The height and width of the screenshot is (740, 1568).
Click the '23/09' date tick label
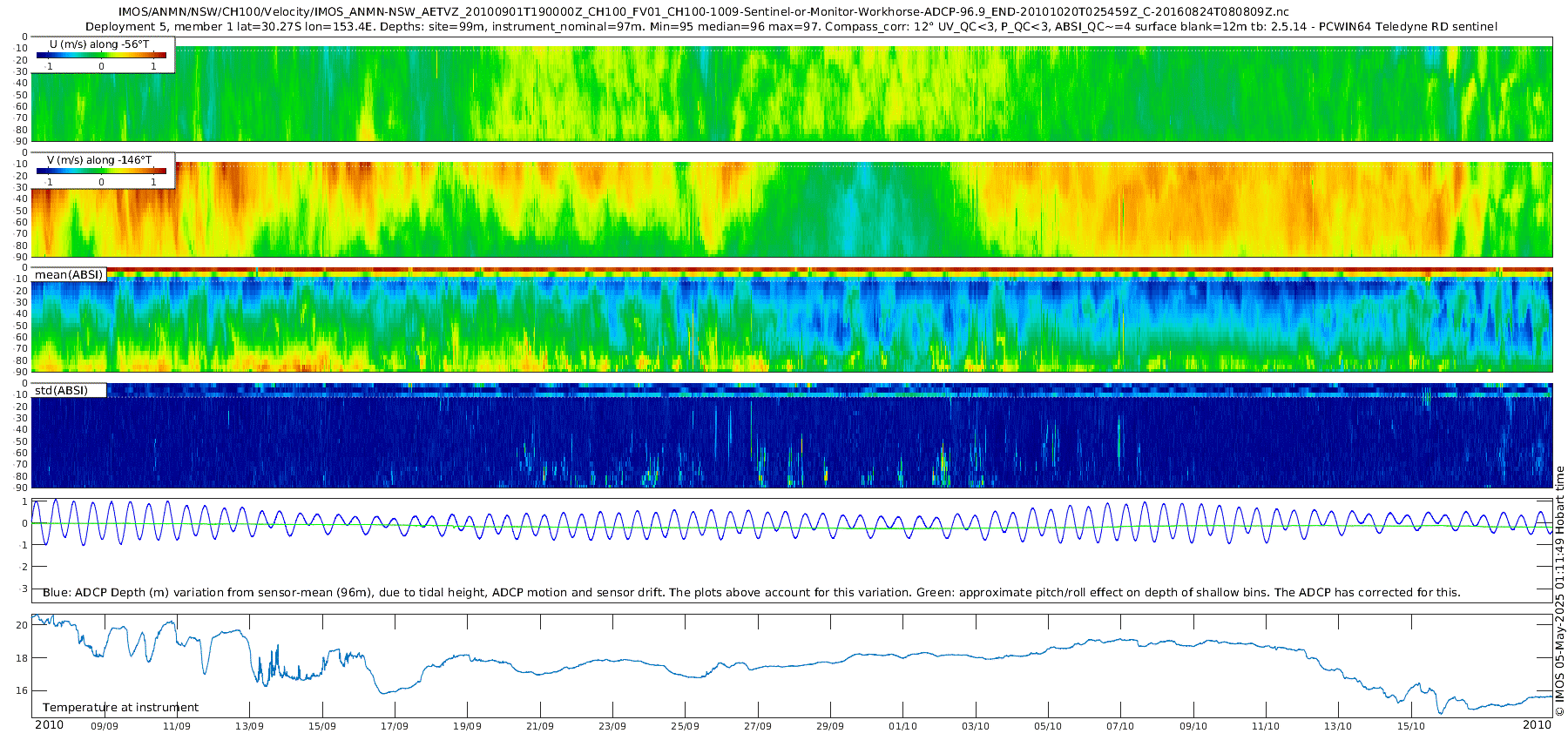coord(612,726)
